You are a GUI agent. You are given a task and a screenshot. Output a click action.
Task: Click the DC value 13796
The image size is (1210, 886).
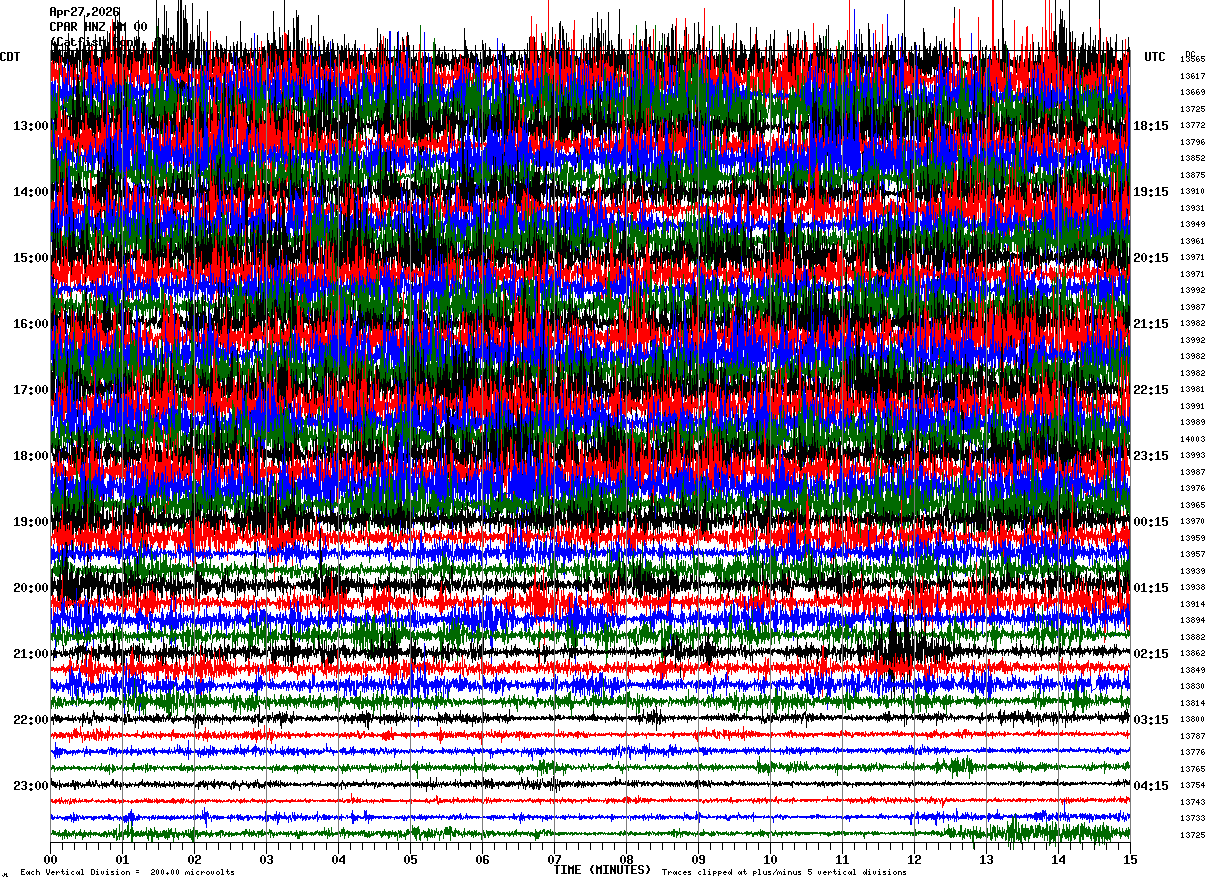(1192, 142)
